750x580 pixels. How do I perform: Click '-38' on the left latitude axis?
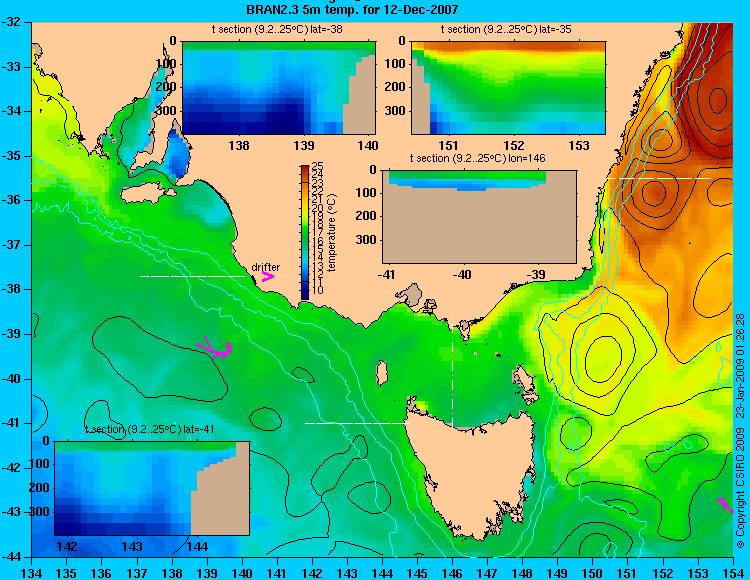point(12,289)
